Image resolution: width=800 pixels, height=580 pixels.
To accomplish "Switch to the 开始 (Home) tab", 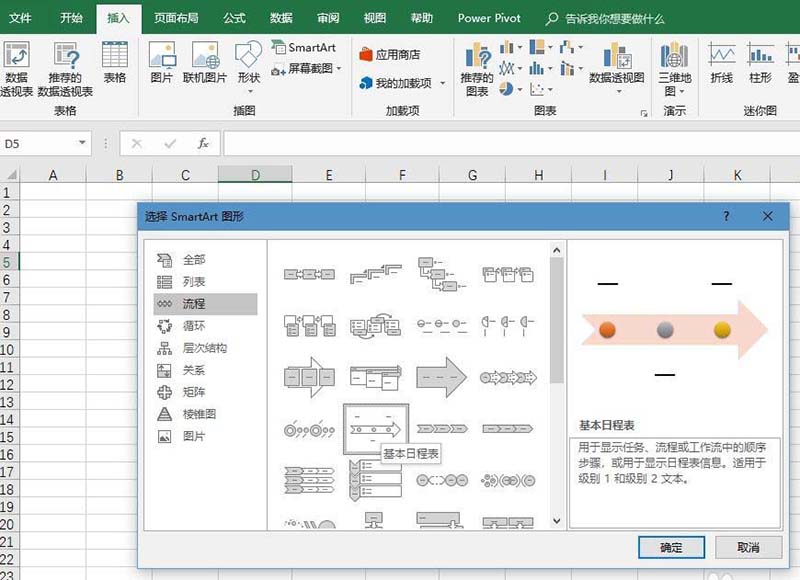I will [x=71, y=18].
